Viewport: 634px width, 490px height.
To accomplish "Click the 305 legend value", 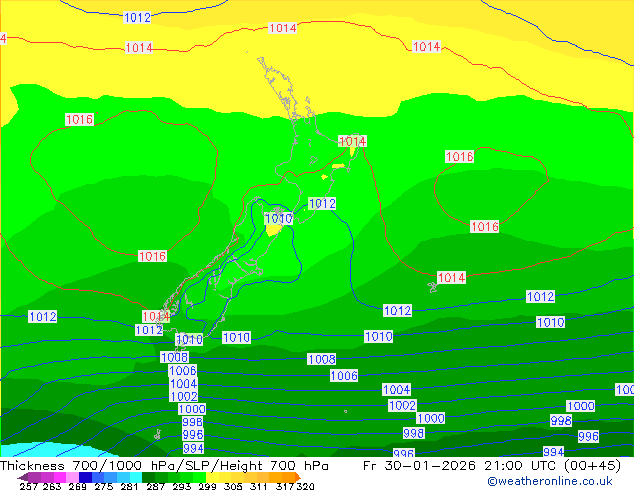I will pyautogui.click(x=233, y=486).
